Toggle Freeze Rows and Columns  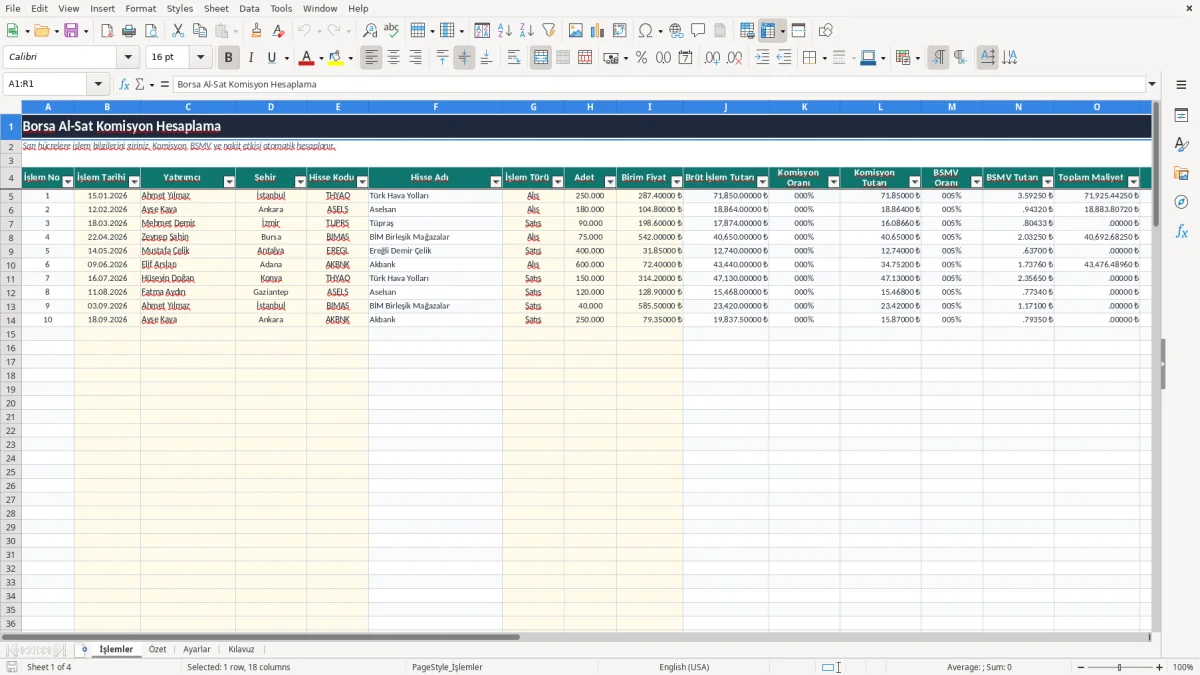point(768,31)
